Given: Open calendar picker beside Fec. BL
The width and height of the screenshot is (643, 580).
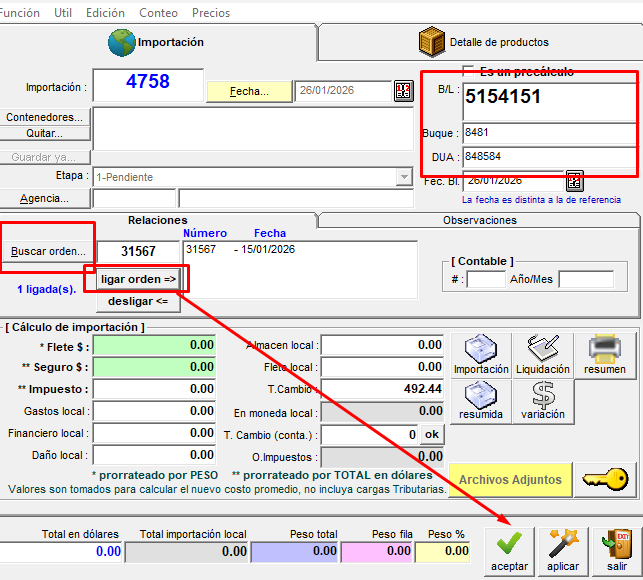Looking at the screenshot, I should pos(574,181).
